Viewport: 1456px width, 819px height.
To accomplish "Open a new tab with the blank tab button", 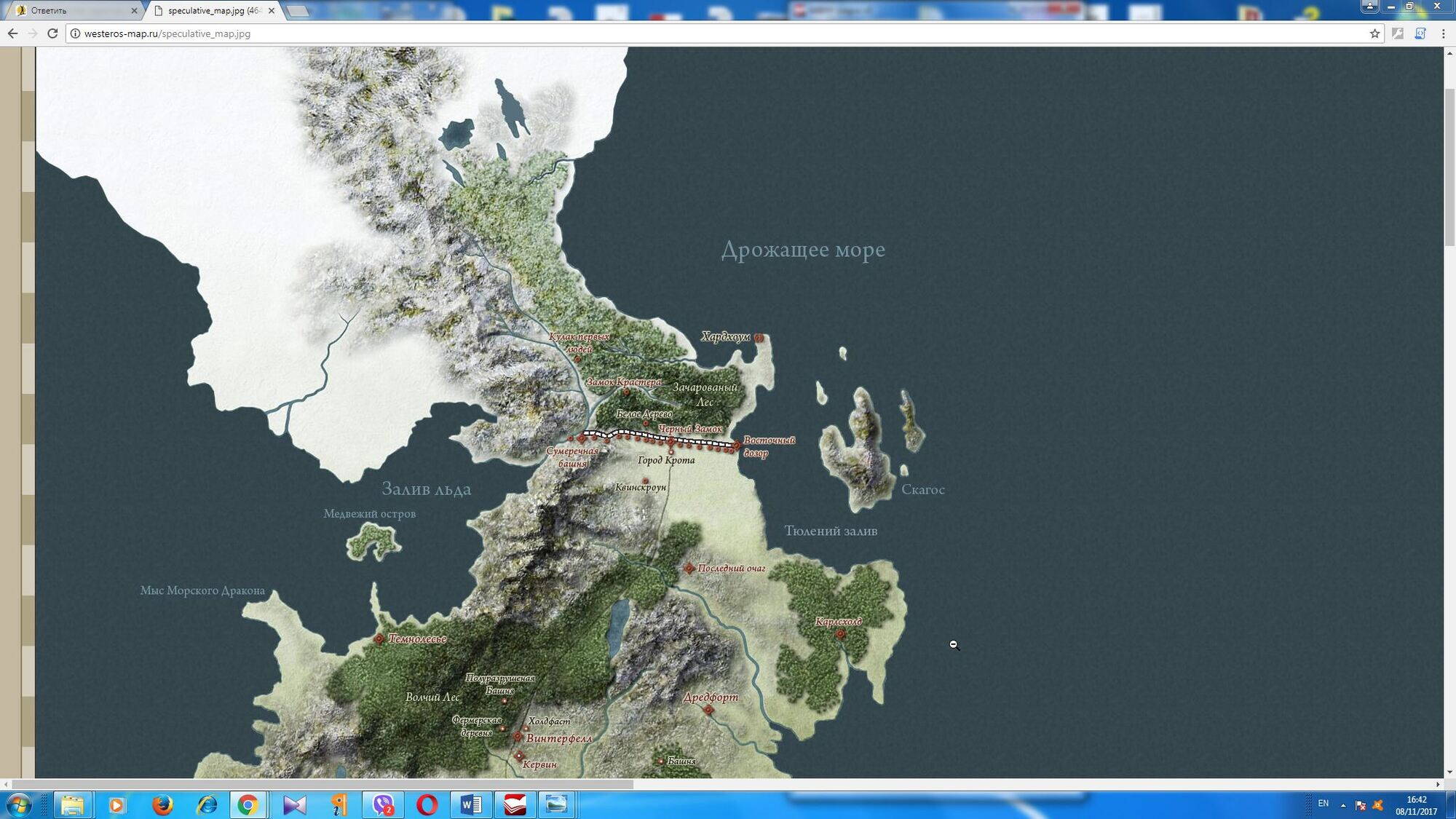I will [x=298, y=11].
